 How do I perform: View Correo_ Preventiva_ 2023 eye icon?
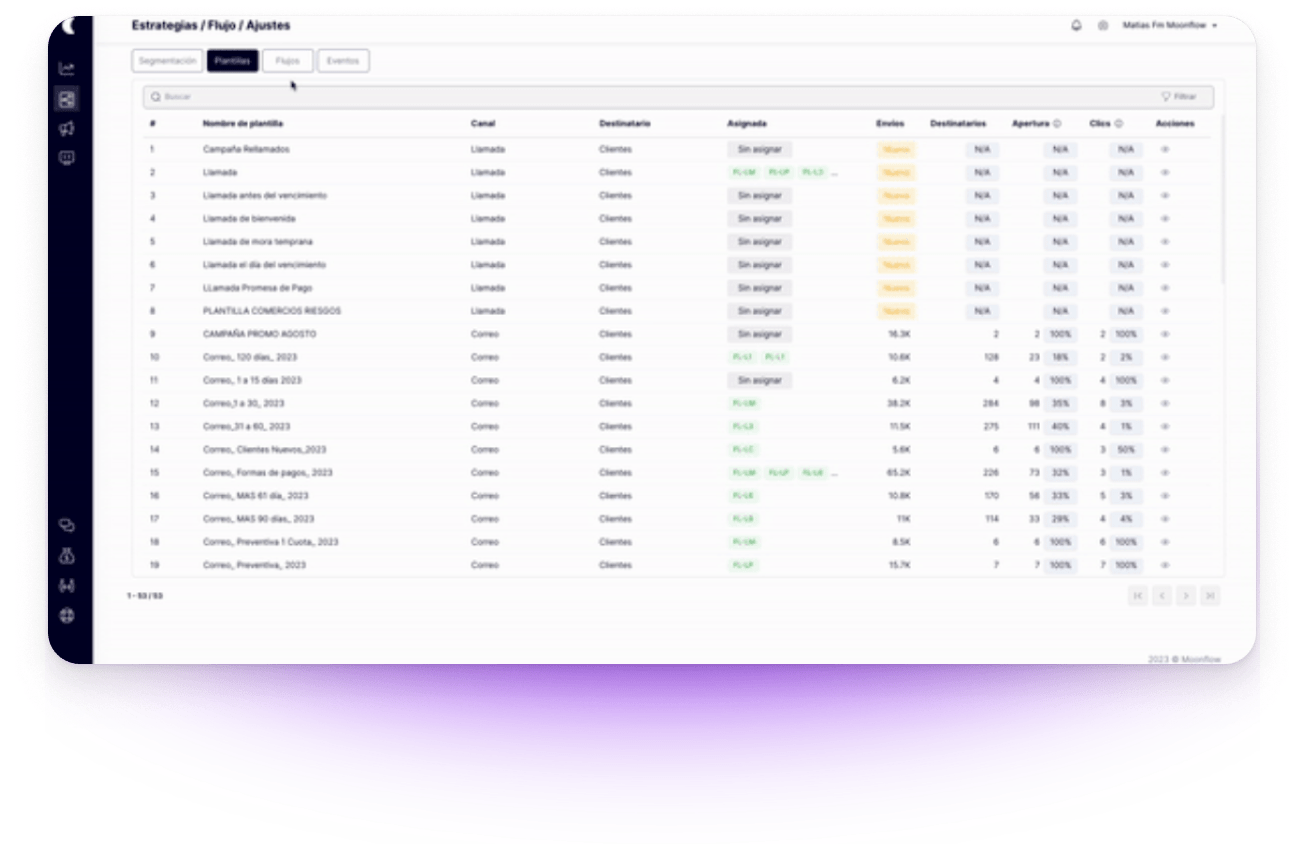pos(1165,565)
